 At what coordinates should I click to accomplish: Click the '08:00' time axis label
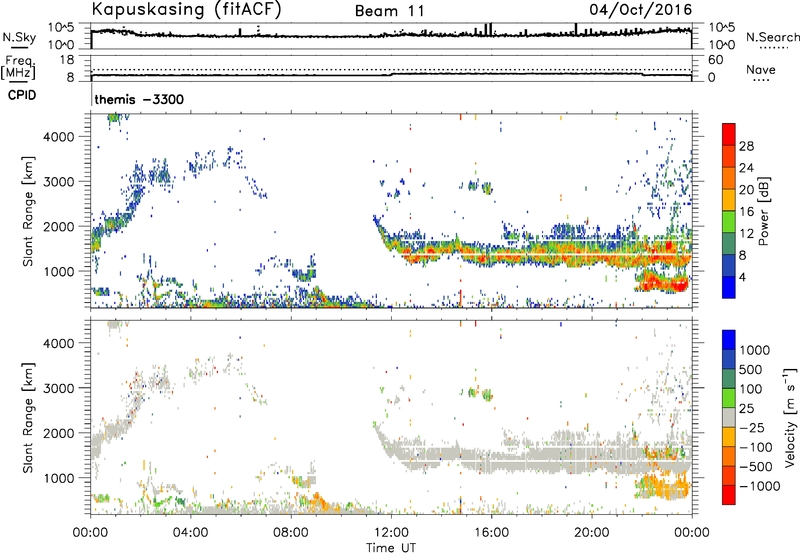(x=290, y=533)
